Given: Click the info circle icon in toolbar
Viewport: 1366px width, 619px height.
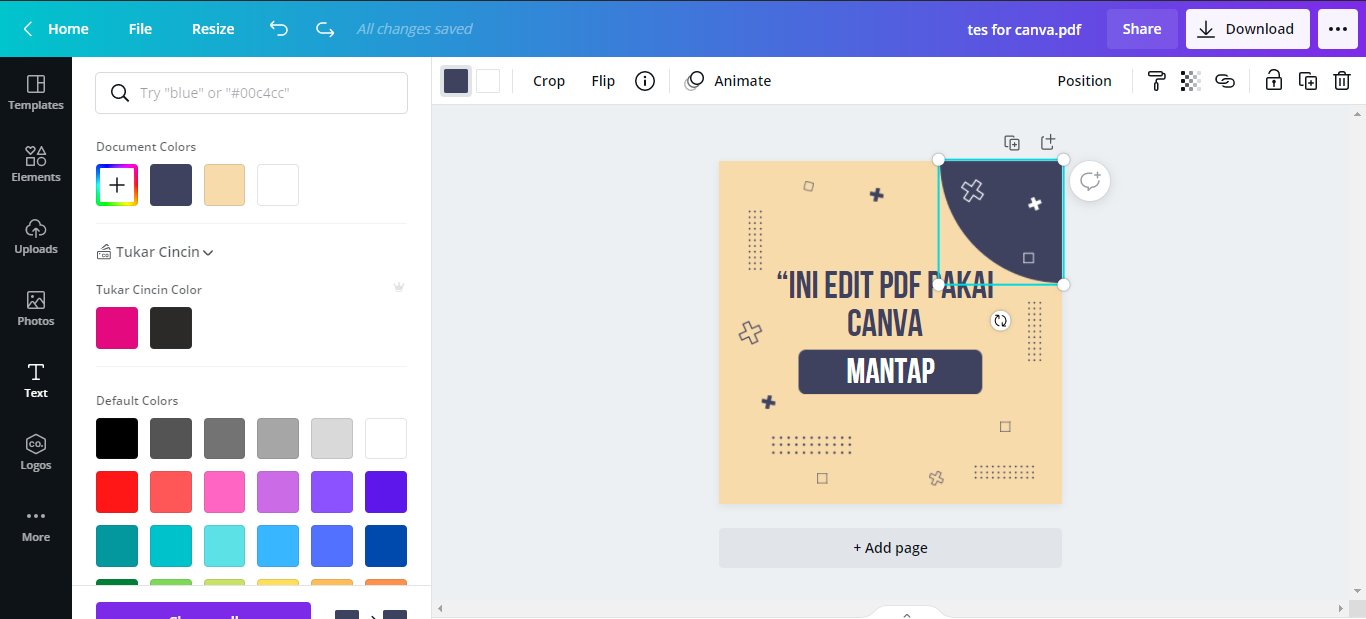Looking at the screenshot, I should click(x=645, y=81).
